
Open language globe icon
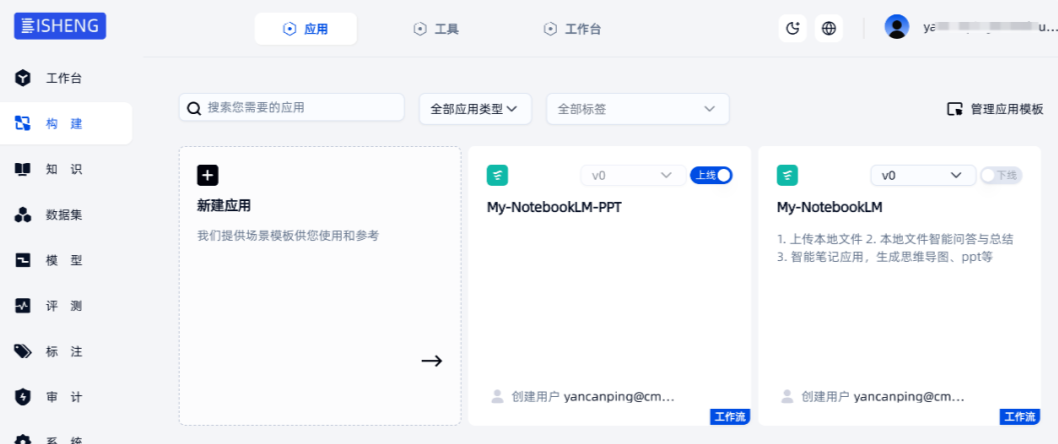click(829, 28)
